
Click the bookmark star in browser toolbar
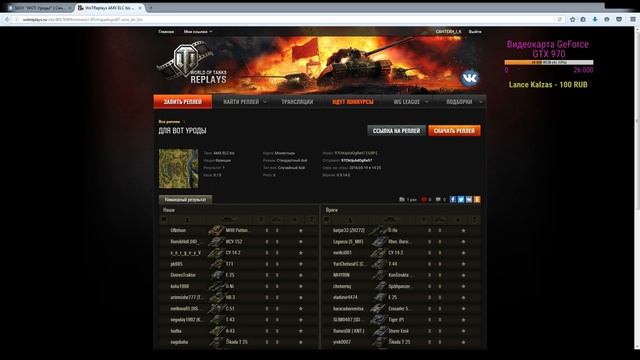tap(573, 19)
